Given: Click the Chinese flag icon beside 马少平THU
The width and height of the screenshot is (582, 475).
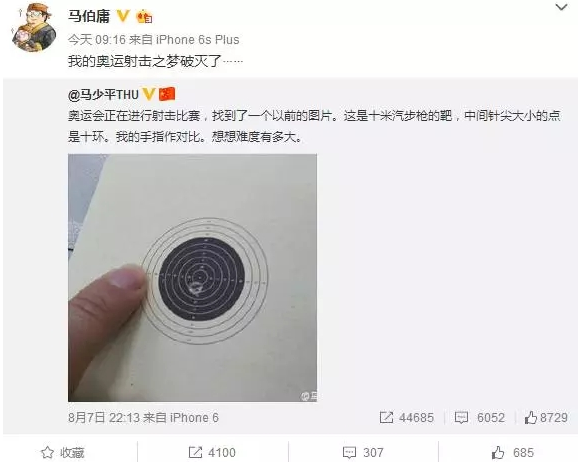Looking at the screenshot, I should [x=167, y=94].
